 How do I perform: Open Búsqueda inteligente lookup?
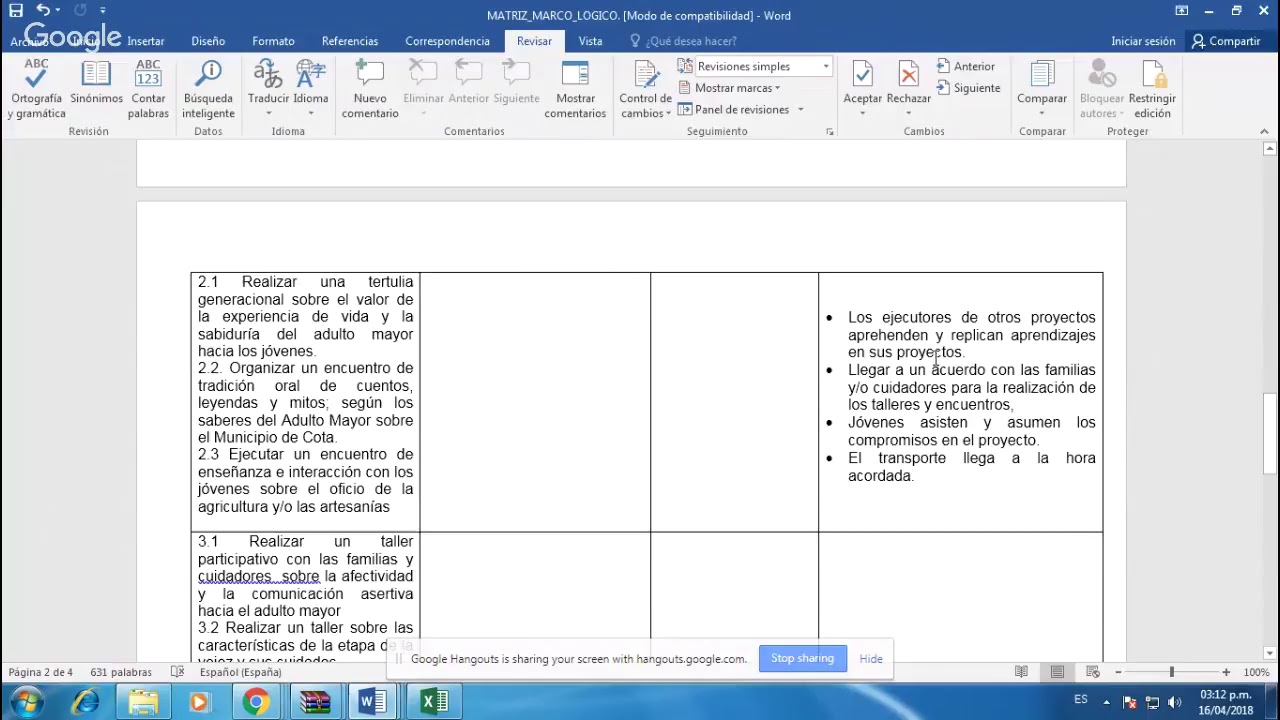[208, 89]
